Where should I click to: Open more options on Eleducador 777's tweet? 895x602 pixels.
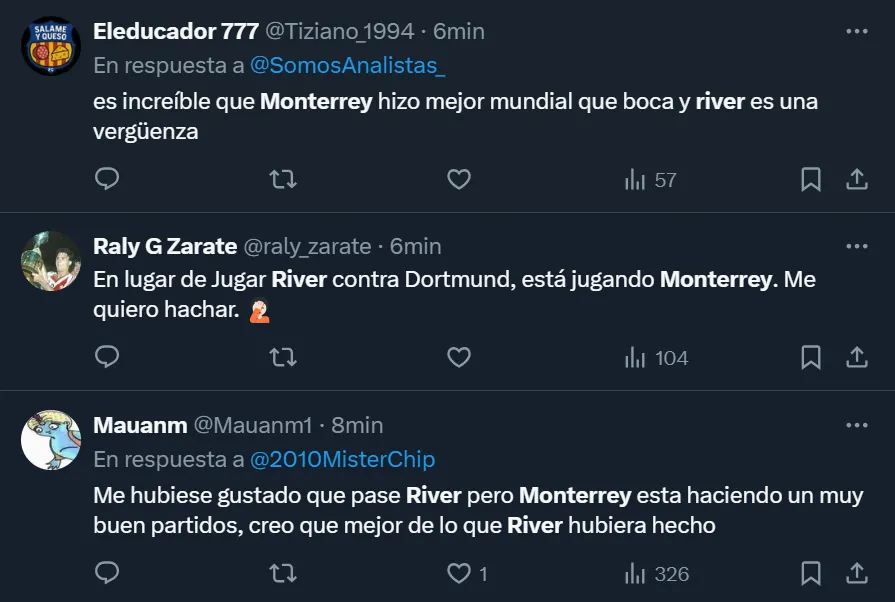click(857, 31)
